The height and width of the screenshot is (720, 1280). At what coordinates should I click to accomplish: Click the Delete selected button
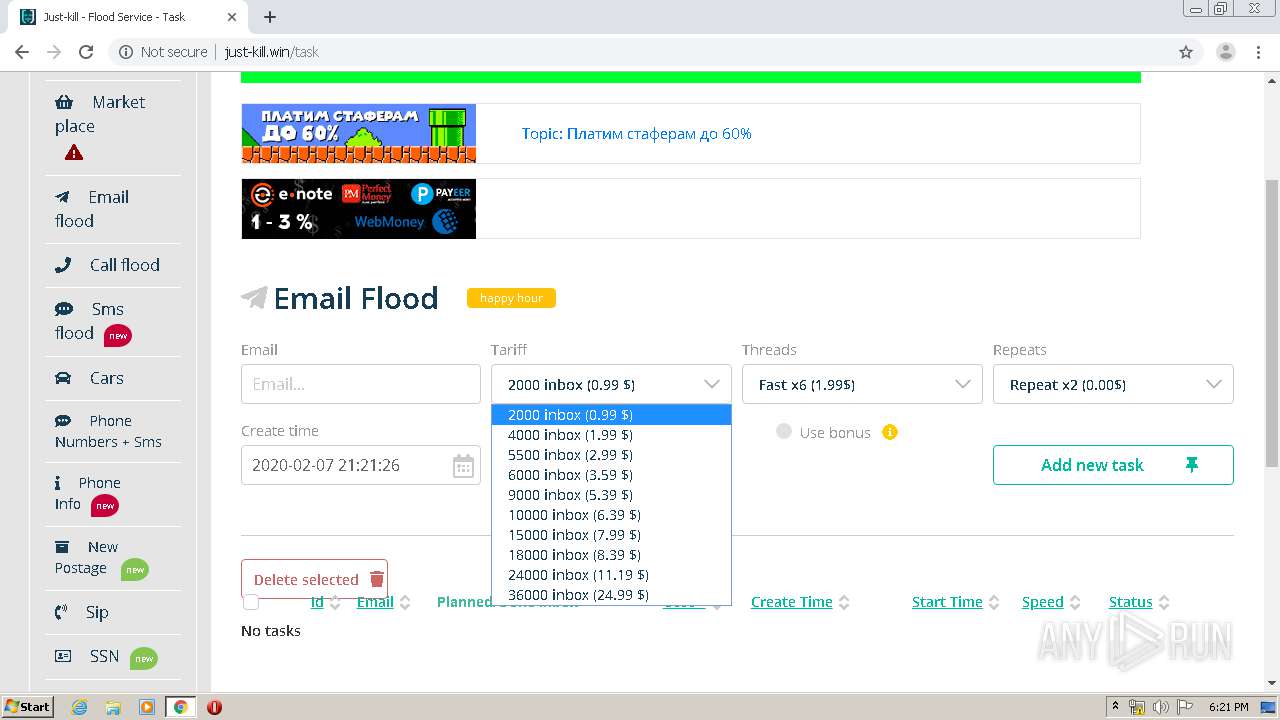click(x=314, y=579)
